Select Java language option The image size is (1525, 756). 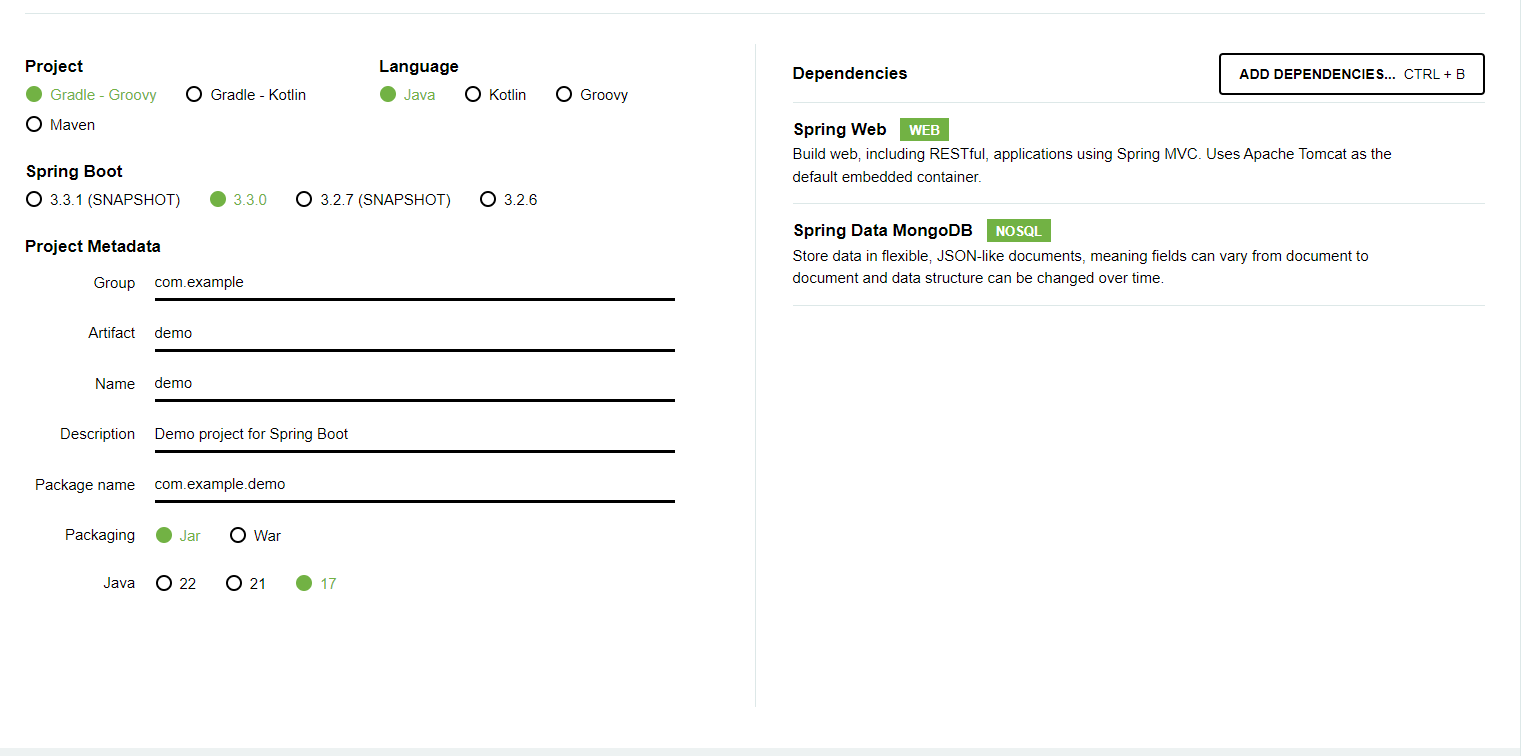(408, 95)
